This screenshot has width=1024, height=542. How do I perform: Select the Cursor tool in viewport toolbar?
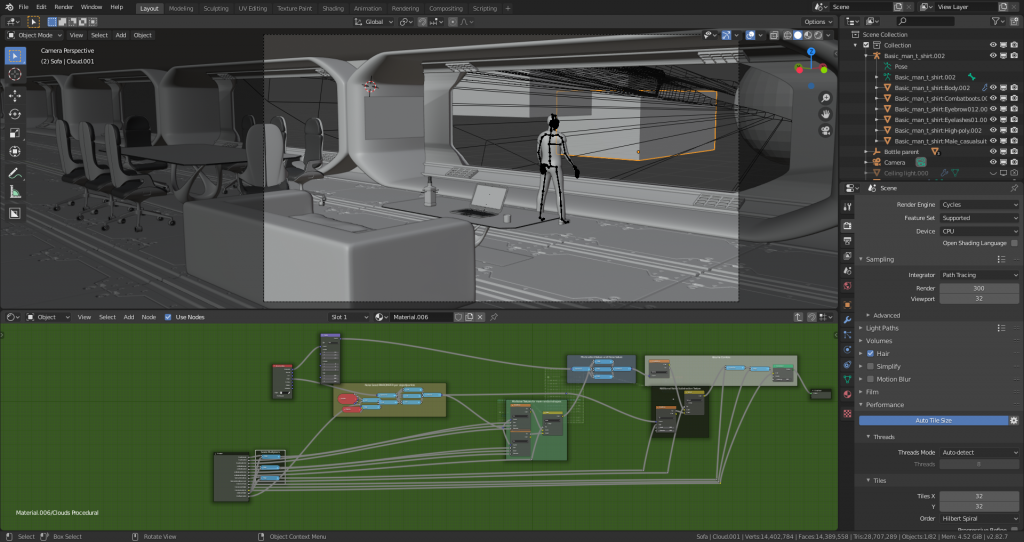click(14, 74)
